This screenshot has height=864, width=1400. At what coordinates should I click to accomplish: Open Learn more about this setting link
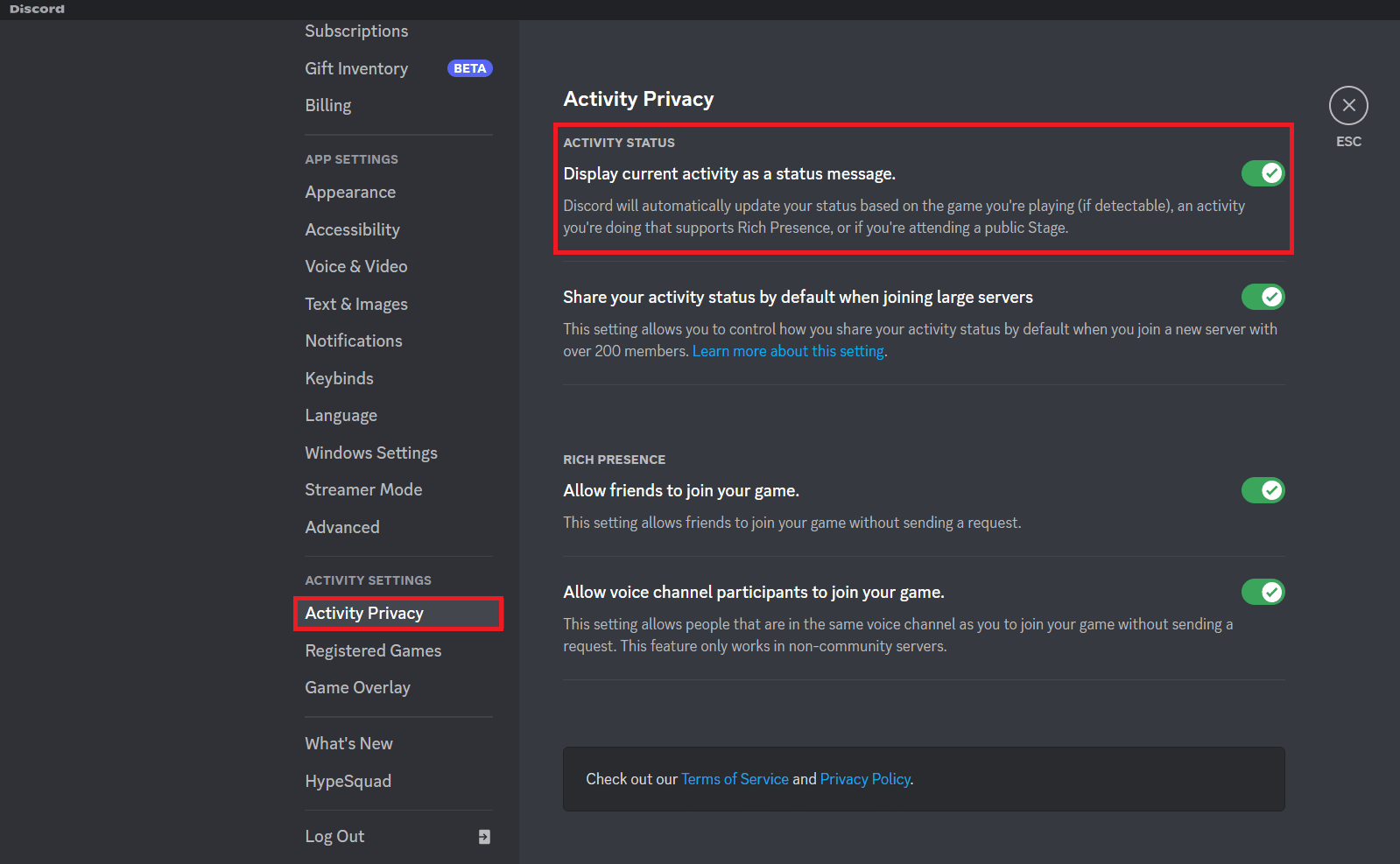tap(788, 351)
